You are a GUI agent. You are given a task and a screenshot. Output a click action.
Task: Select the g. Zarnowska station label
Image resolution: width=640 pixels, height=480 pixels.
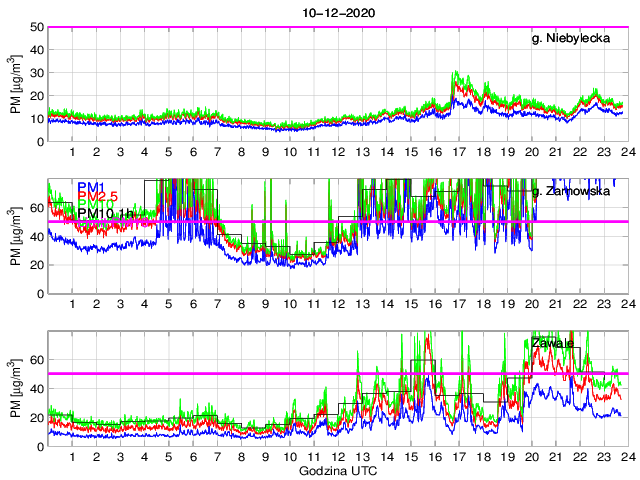[579, 191]
